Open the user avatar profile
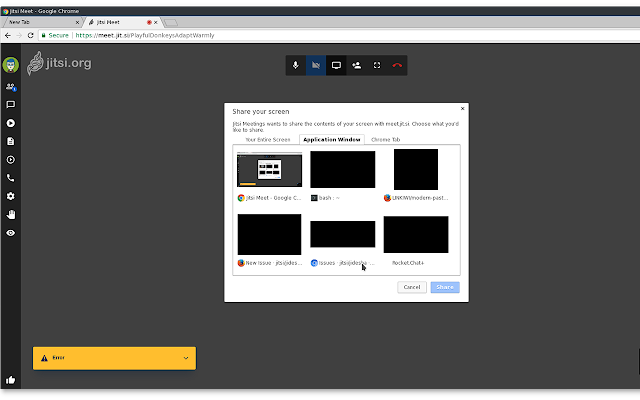The height and width of the screenshot is (400, 640). click(x=11, y=65)
